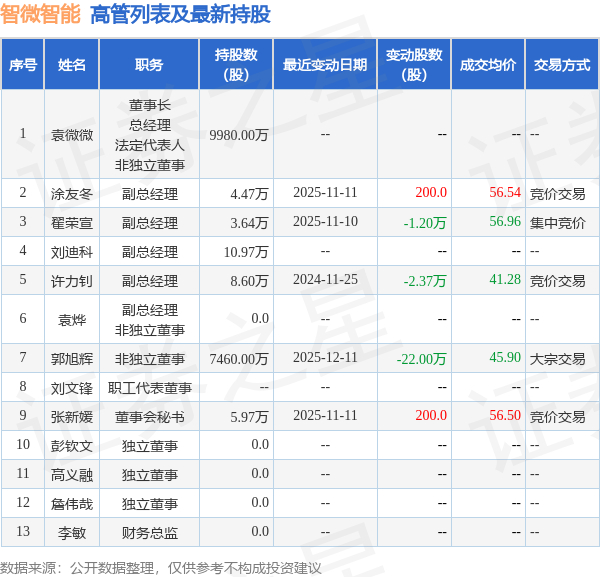The width and height of the screenshot is (600, 577).
Task: Click the name 翟荣宣
Action: pyautogui.click(x=72, y=223)
